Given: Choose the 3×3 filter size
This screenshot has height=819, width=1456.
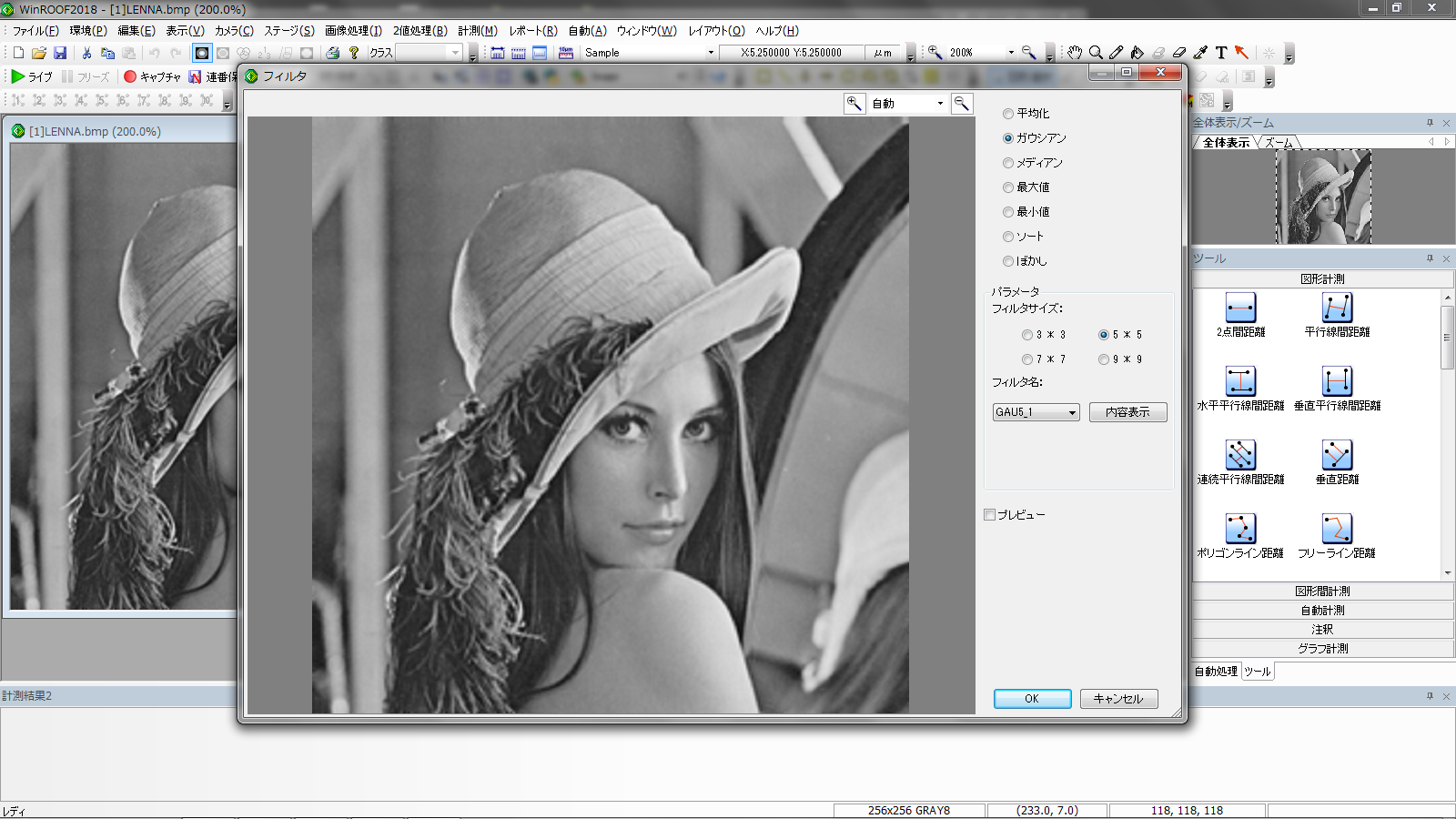Looking at the screenshot, I should 1027,335.
